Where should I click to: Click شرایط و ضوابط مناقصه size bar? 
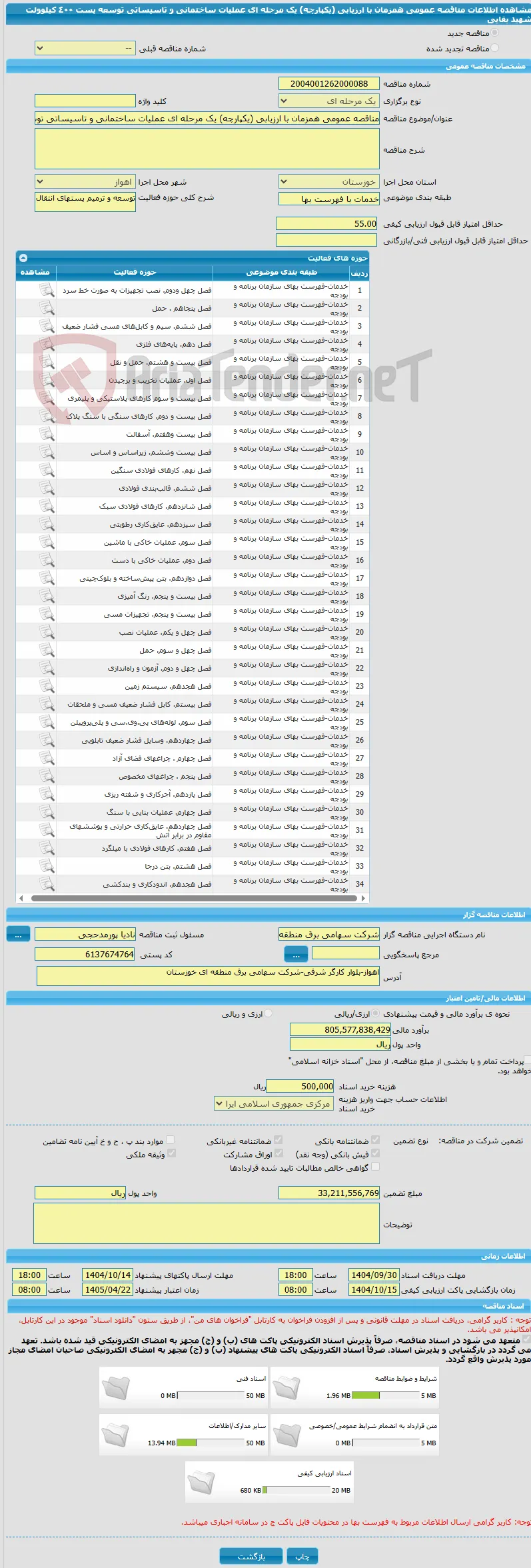[x=384, y=1395]
